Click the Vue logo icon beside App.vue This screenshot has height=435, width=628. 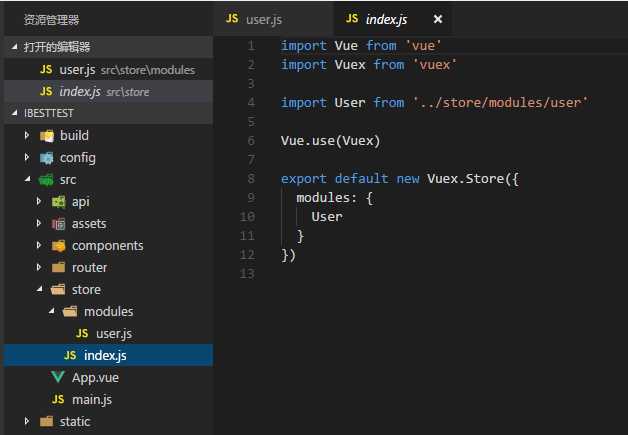tap(58, 377)
